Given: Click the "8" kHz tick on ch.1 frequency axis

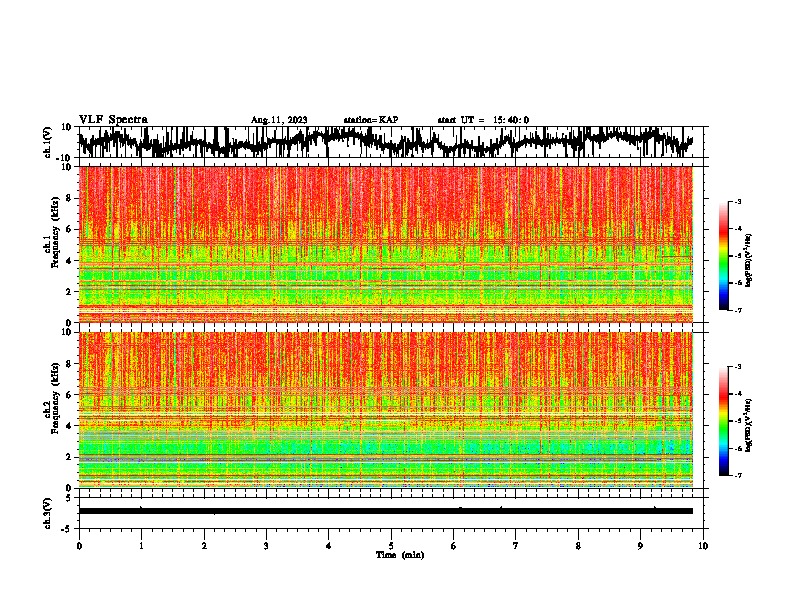Looking at the screenshot, I should [x=70, y=198].
